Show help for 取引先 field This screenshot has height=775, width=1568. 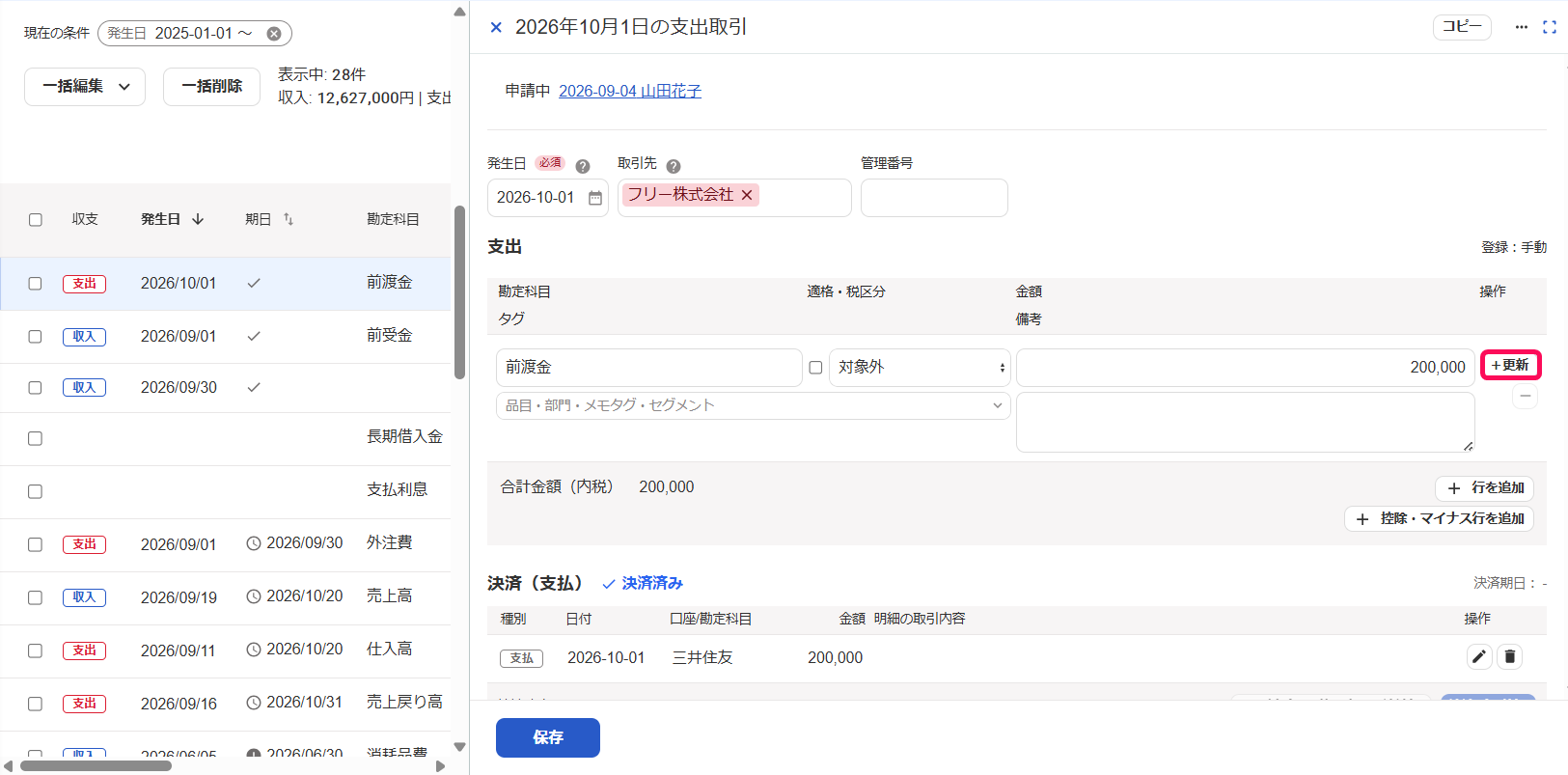coord(674,166)
